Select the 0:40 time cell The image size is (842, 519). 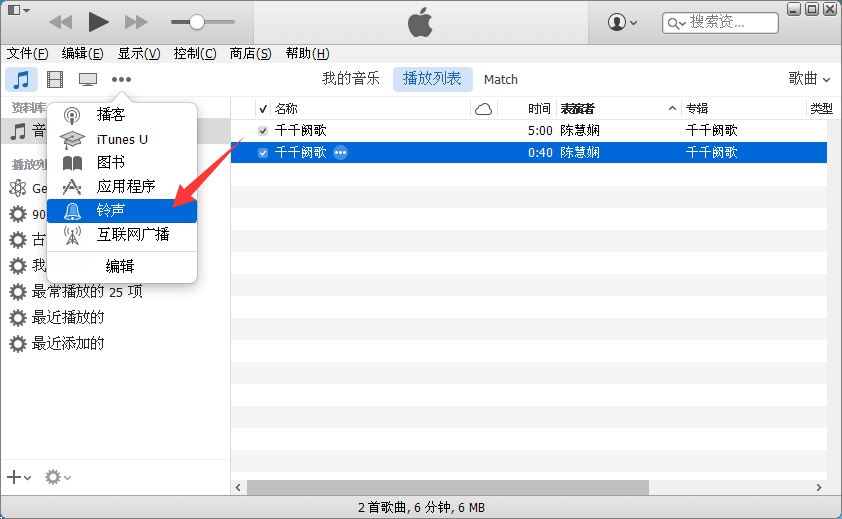pyautogui.click(x=540, y=153)
